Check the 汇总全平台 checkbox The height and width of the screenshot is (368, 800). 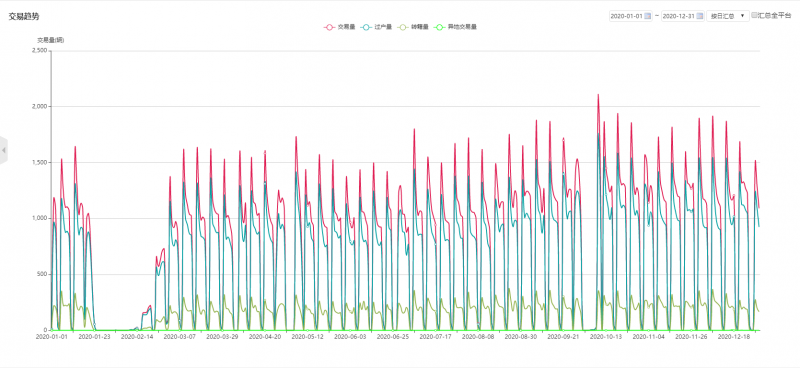(755, 16)
